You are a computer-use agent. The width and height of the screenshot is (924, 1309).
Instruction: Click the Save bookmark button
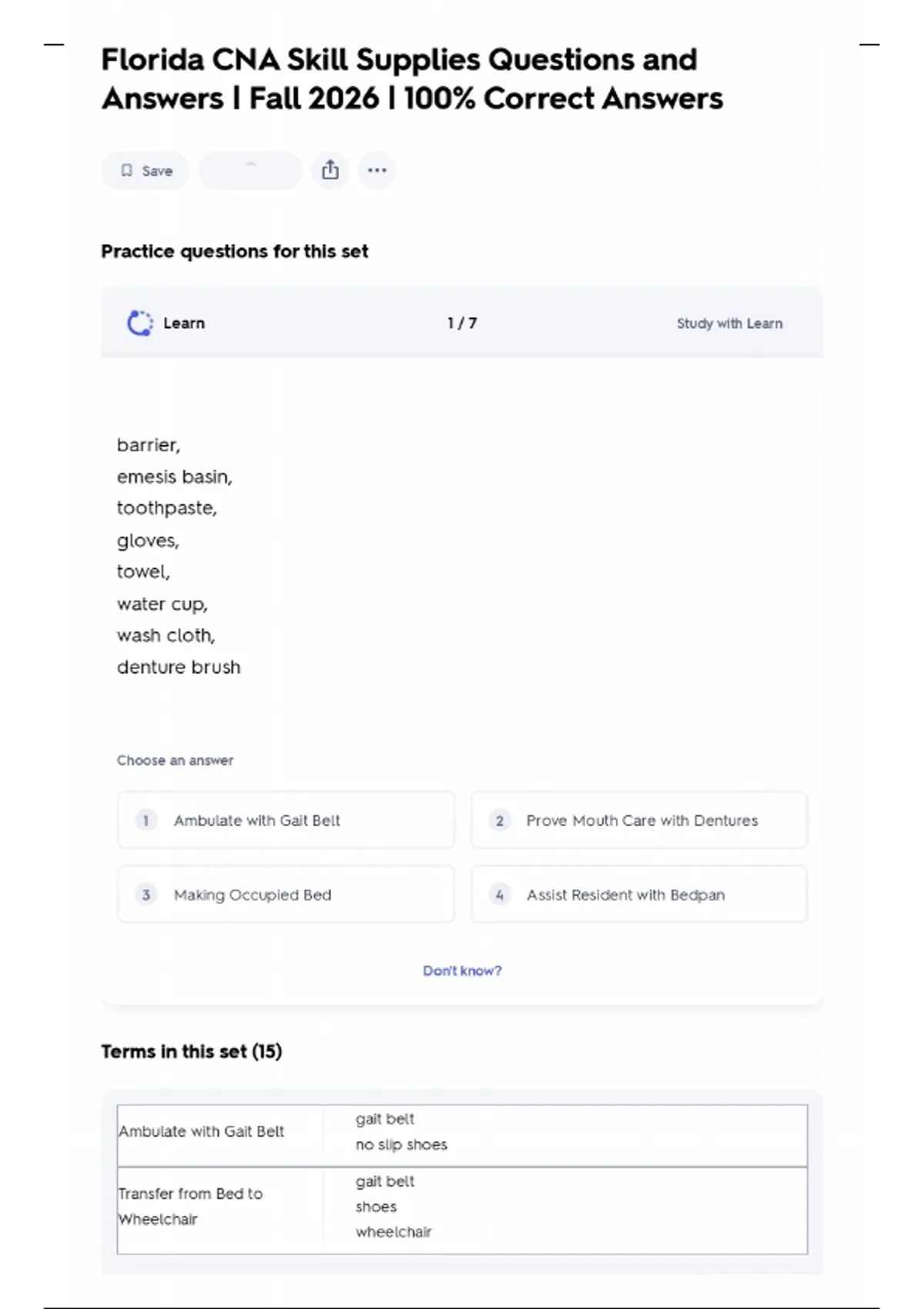[146, 170]
